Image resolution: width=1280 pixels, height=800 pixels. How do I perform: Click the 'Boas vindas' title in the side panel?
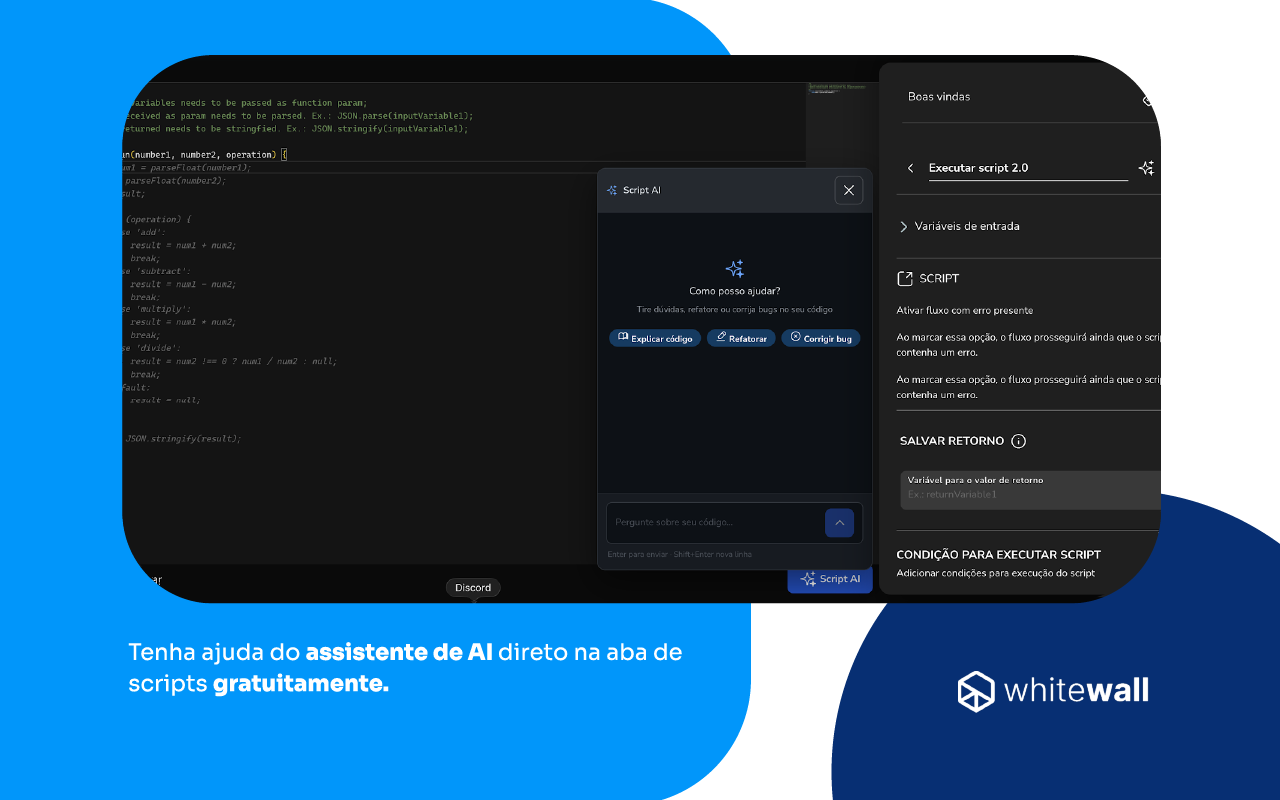pyautogui.click(x=939, y=97)
